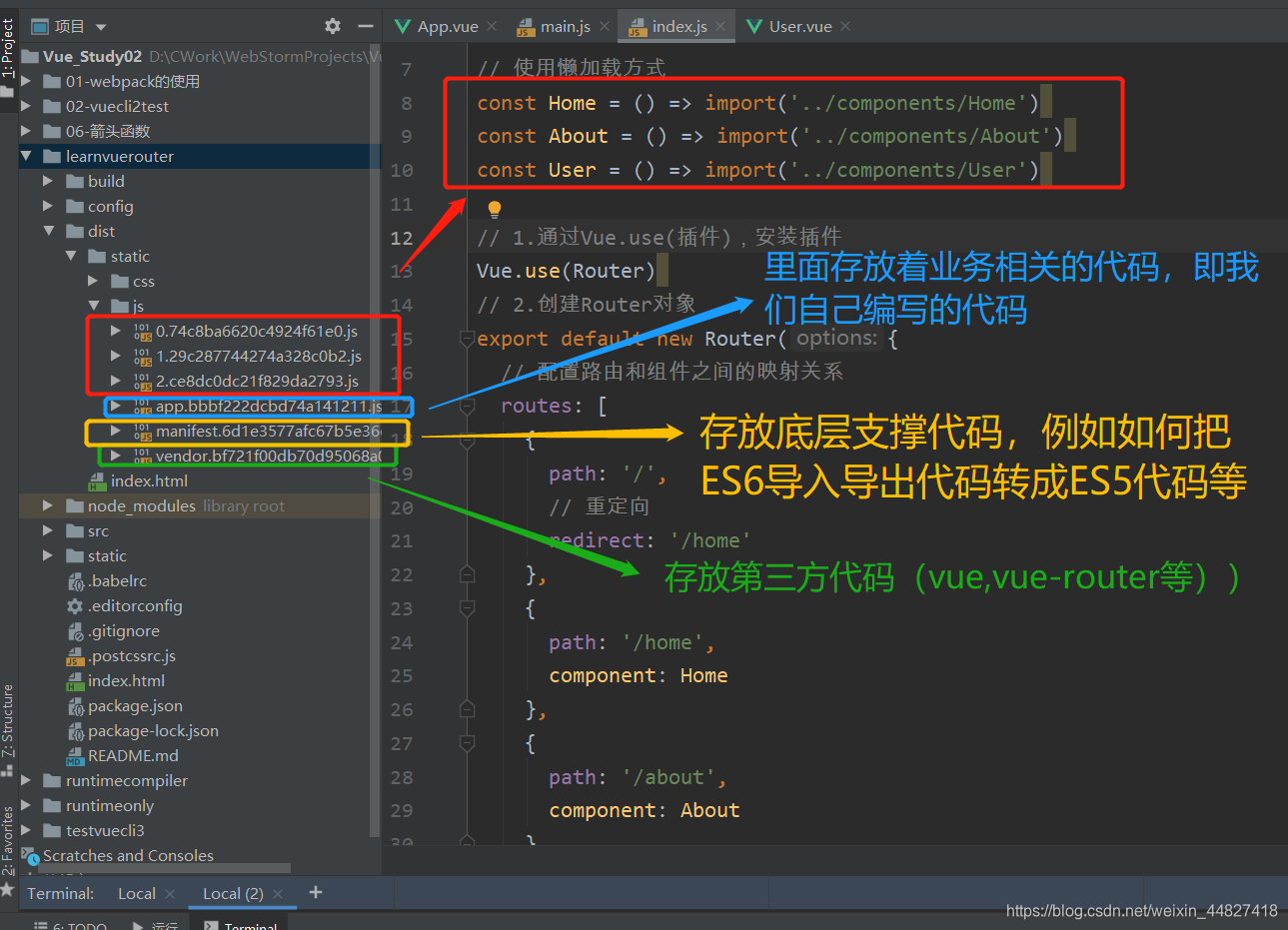The width and height of the screenshot is (1288, 930).
Task: Add a new terminal session
Action: click(316, 892)
